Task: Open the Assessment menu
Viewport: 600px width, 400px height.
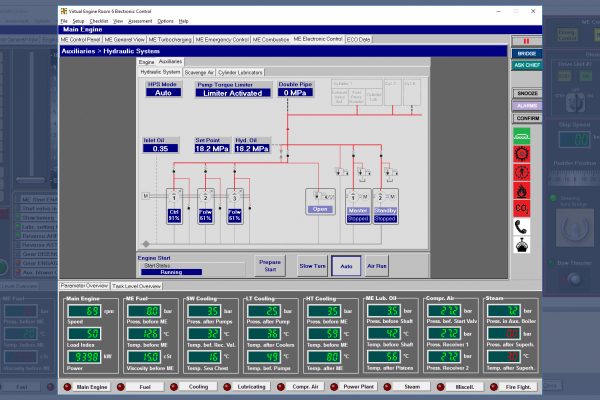Action: click(139, 20)
